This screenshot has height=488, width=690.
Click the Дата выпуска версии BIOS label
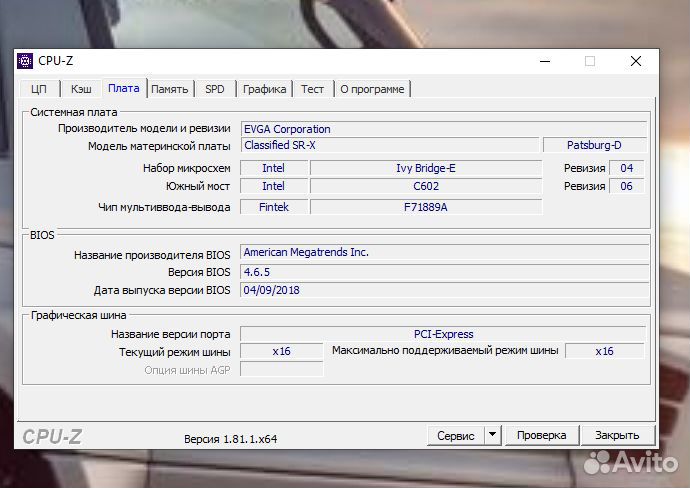click(x=162, y=290)
